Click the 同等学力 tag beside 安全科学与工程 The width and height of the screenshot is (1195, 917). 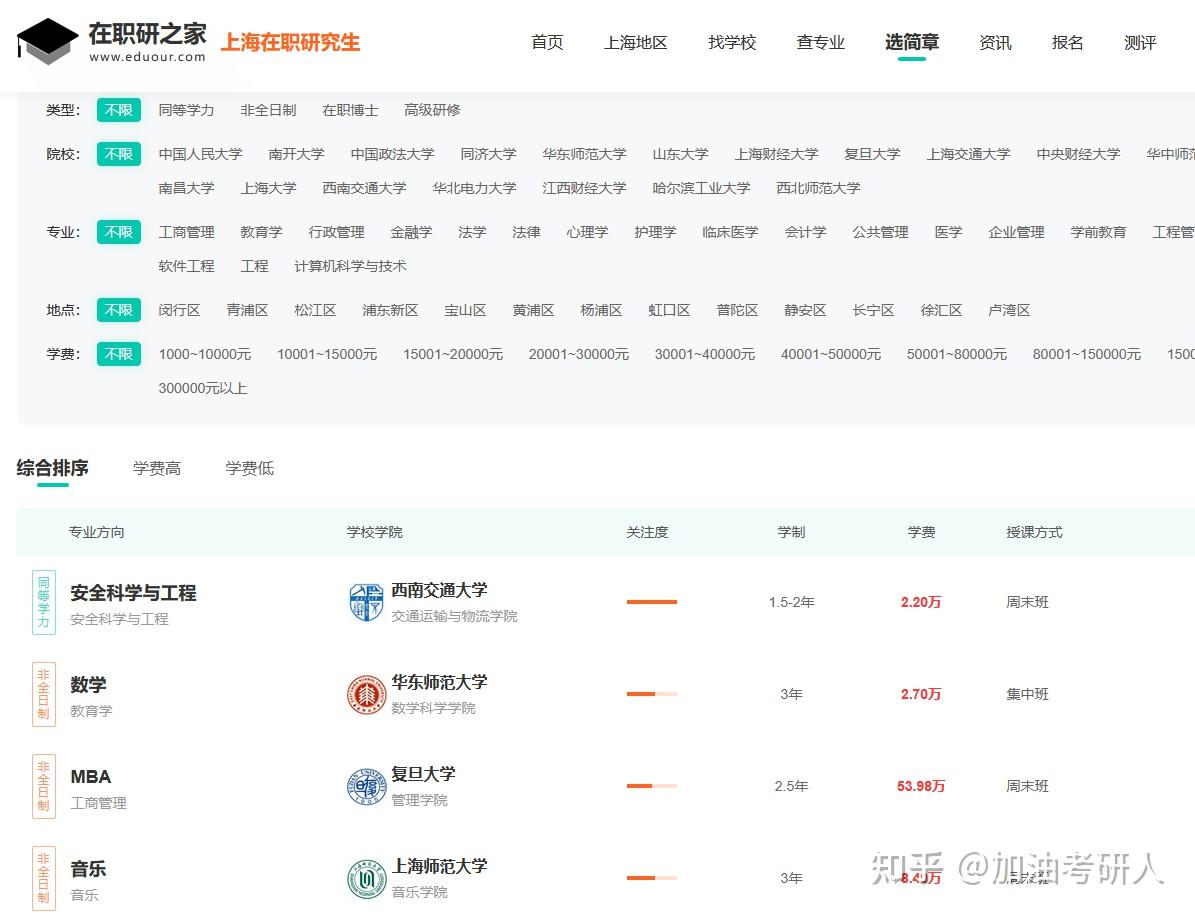pyautogui.click(x=43, y=602)
